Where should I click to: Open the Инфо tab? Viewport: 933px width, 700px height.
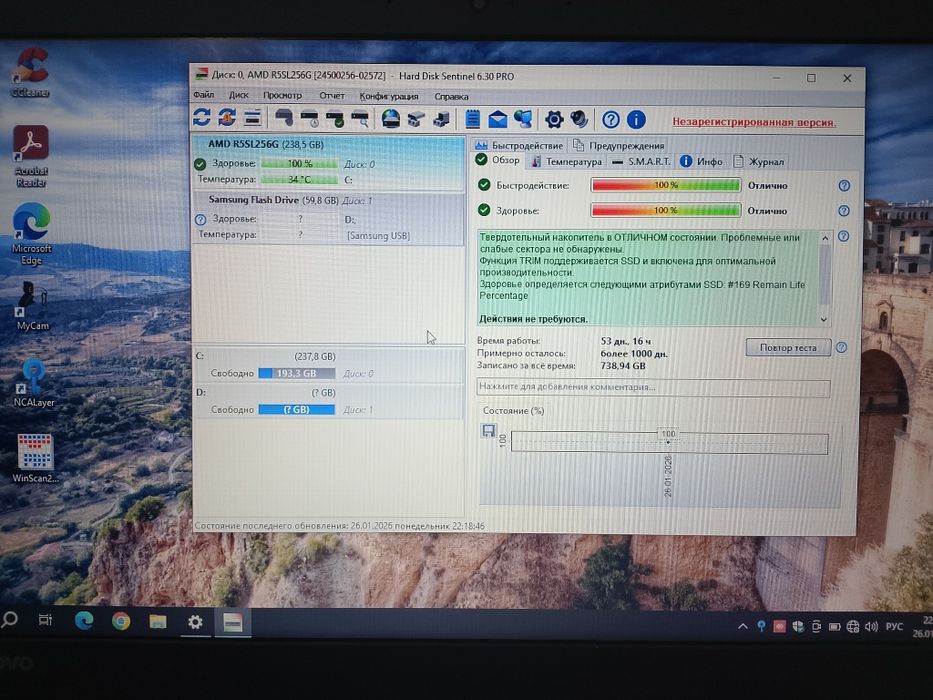tap(701, 161)
